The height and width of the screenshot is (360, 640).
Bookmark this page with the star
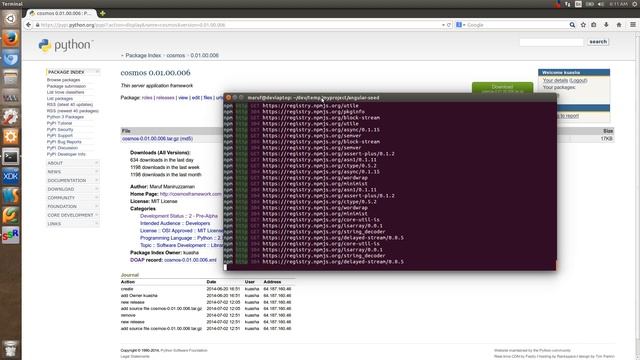coord(583,25)
